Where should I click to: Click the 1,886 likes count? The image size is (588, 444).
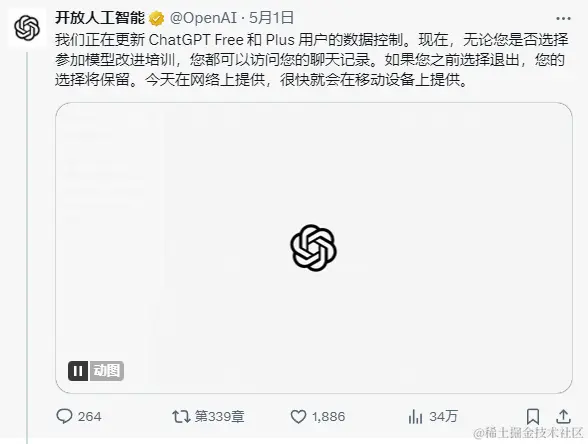(328, 417)
